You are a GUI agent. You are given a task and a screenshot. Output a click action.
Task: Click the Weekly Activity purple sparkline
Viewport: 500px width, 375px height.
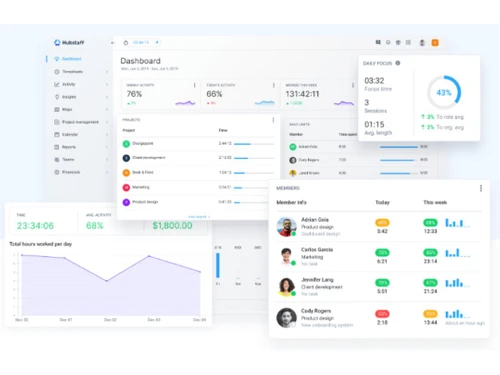click(x=185, y=103)
